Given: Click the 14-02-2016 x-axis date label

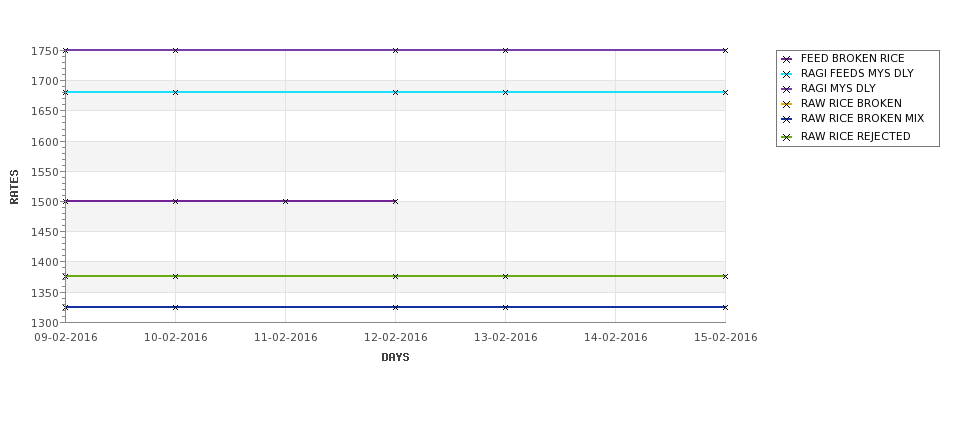Looking at the screenshot, I should pos(616,337).
